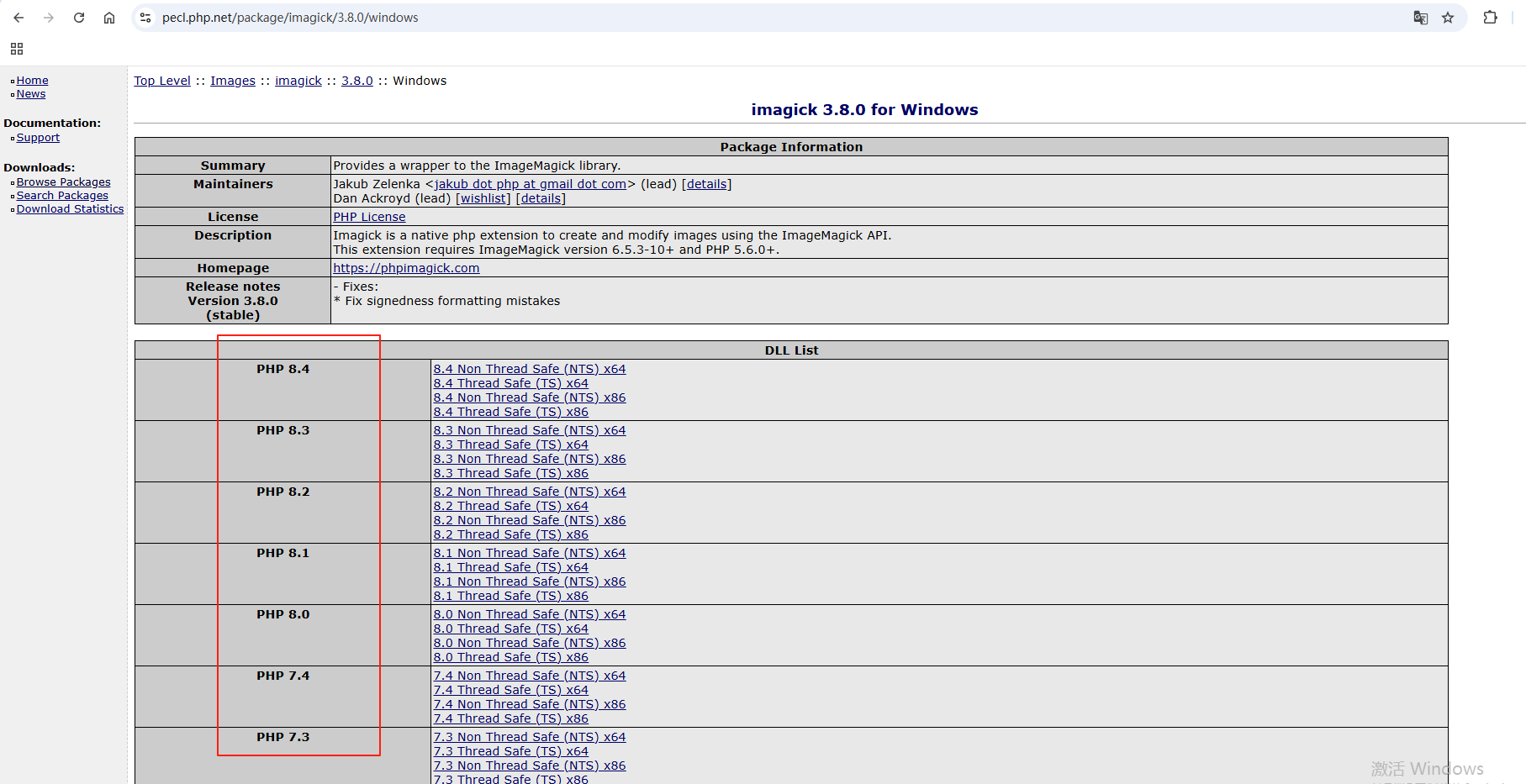Open the apps grid icon
Viewport: 1526px width, 784px height.
17,49
